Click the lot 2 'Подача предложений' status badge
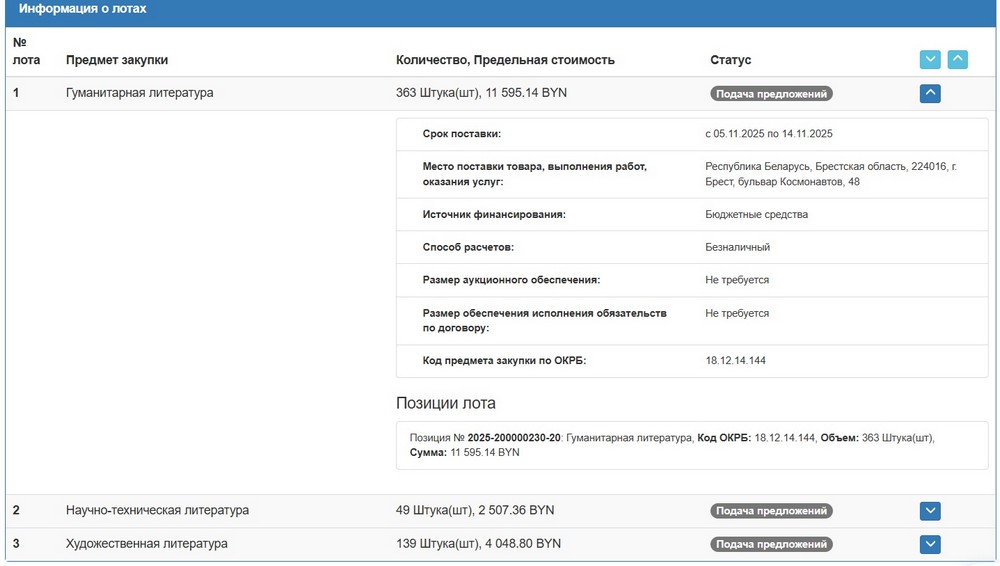The width and height of the screenshot is (1000, 566). [x=771, y=511]
